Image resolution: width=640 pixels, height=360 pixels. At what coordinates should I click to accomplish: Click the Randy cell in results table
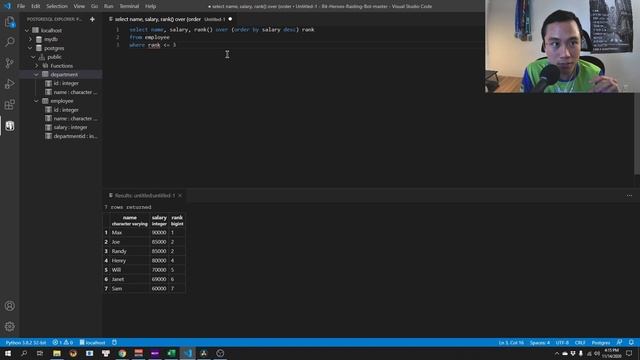[x=129, y=251]
